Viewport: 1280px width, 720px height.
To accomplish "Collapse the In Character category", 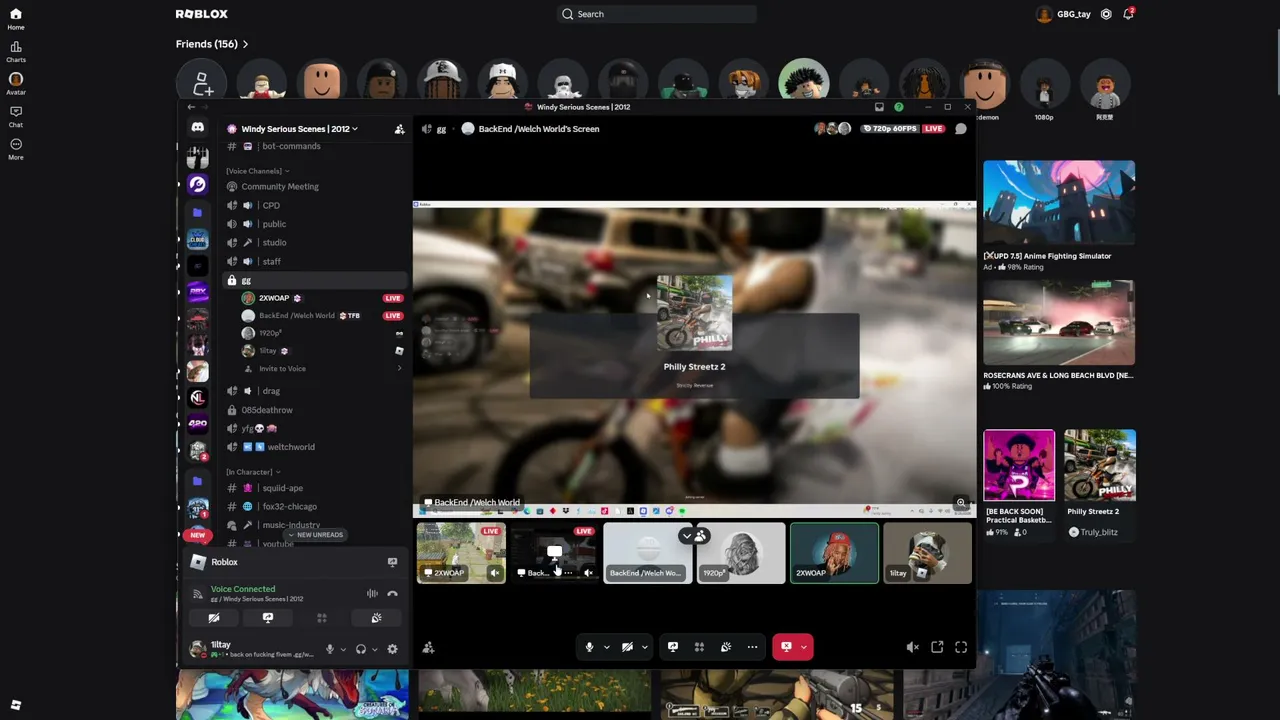I will (252, 472).
